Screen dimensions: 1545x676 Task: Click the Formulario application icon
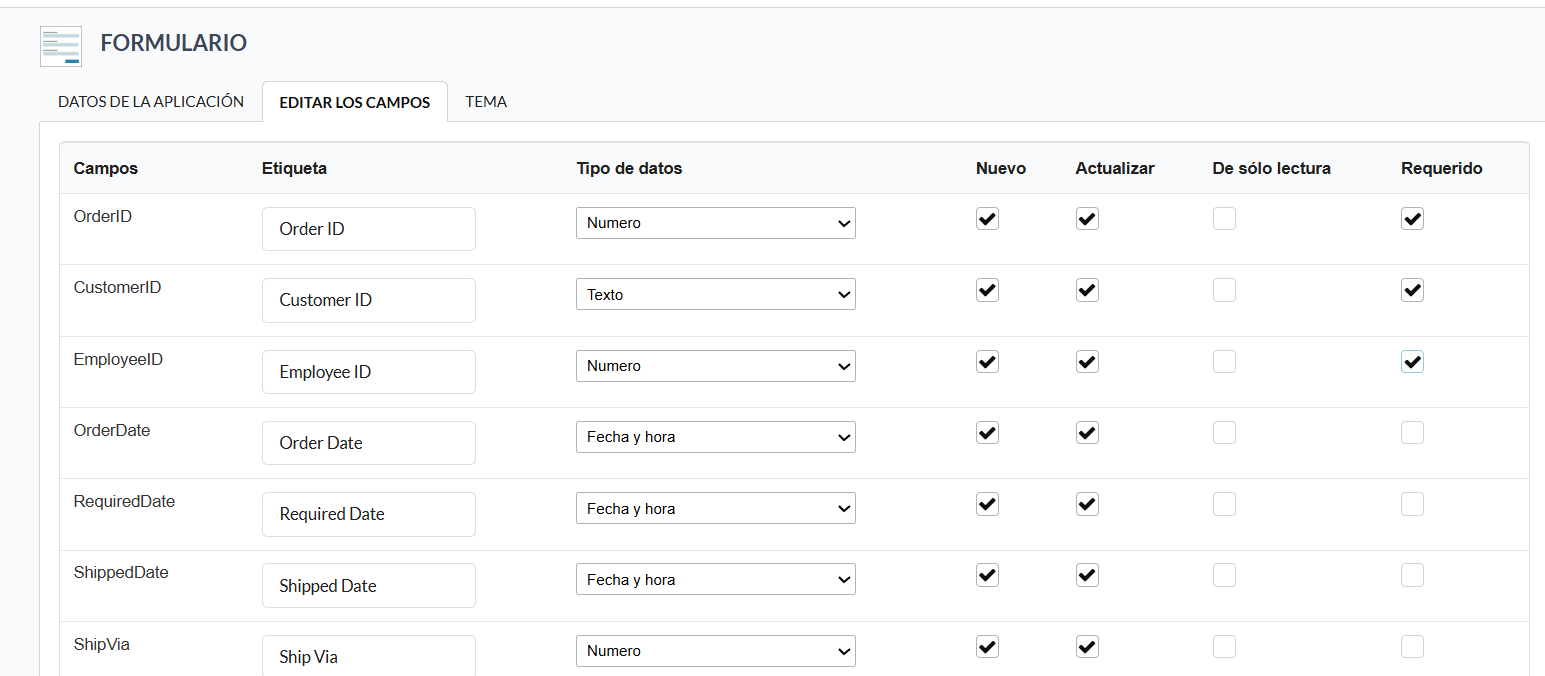coord(60,45)
